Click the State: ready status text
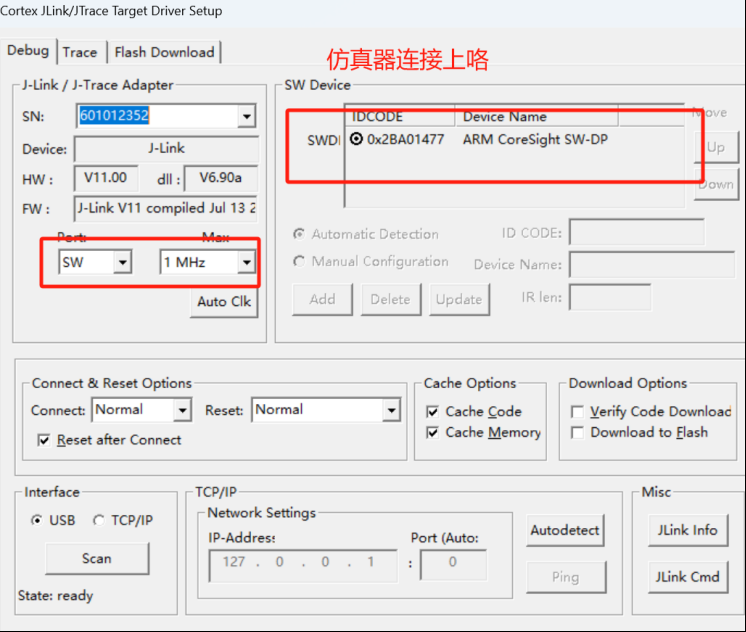The width and height of the screenshot is (746, 632). point(56,596)
